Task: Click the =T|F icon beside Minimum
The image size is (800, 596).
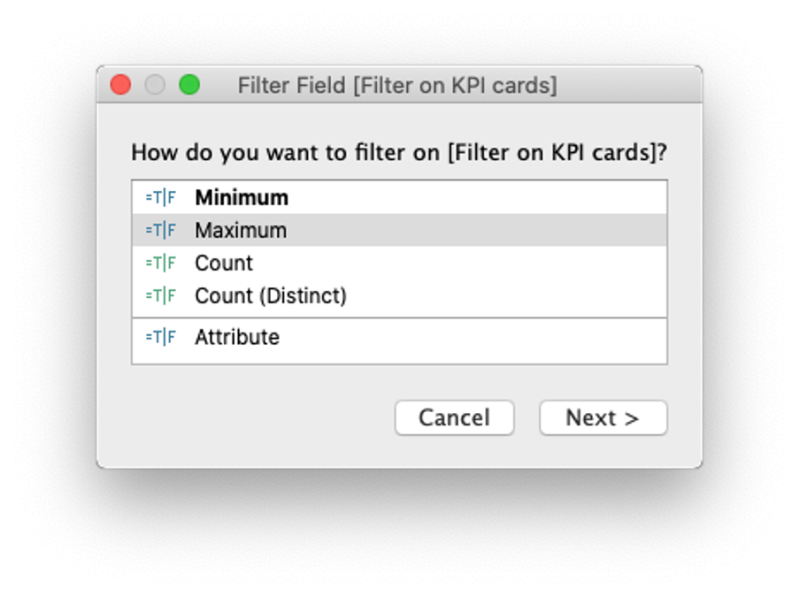Action: click(x=159, y=197)
